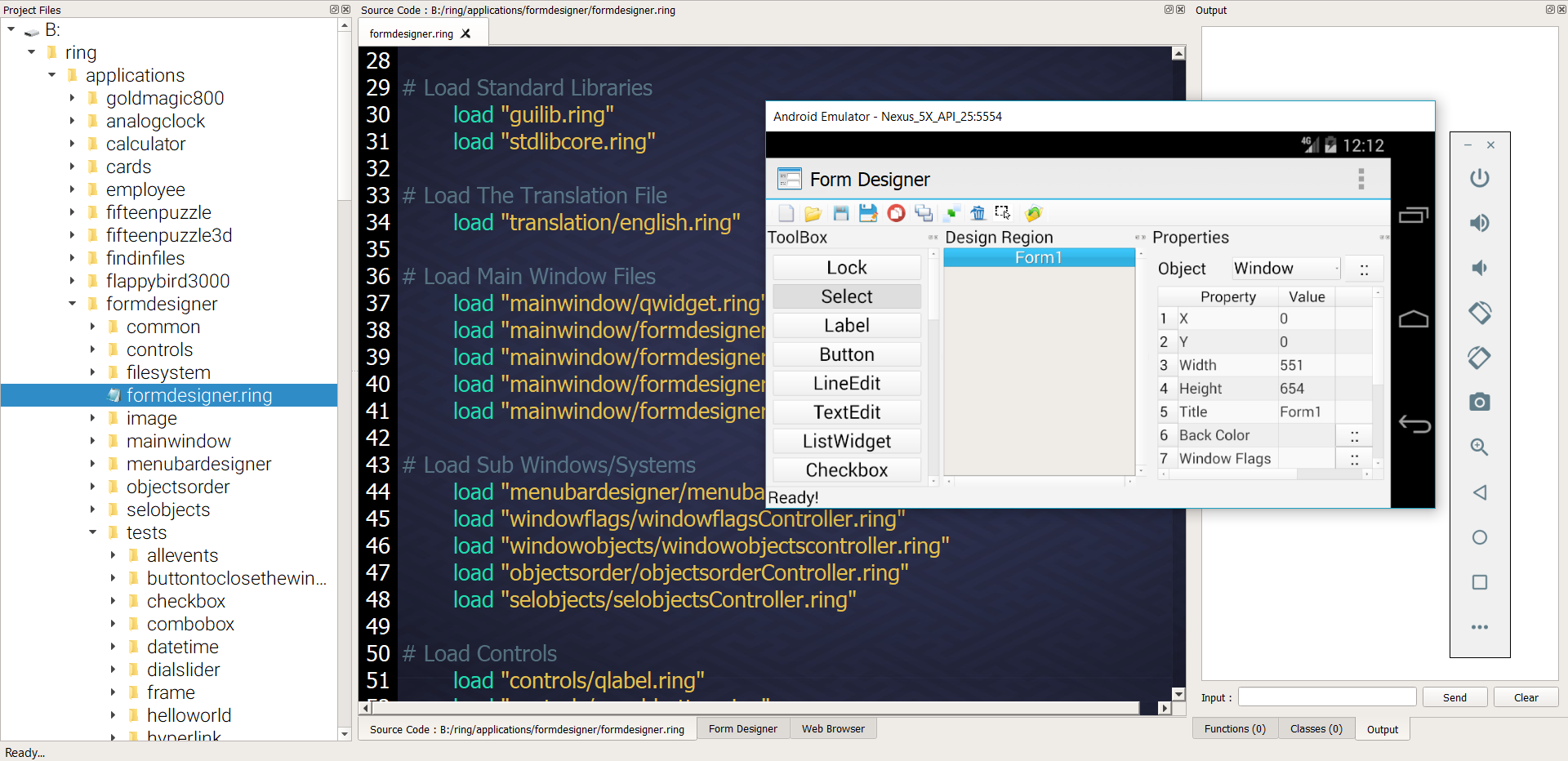1568x761 pixels.
Task: Pick the Checkbox control in ToolBox
Action: pyautogui.click(x=846, y=470)
